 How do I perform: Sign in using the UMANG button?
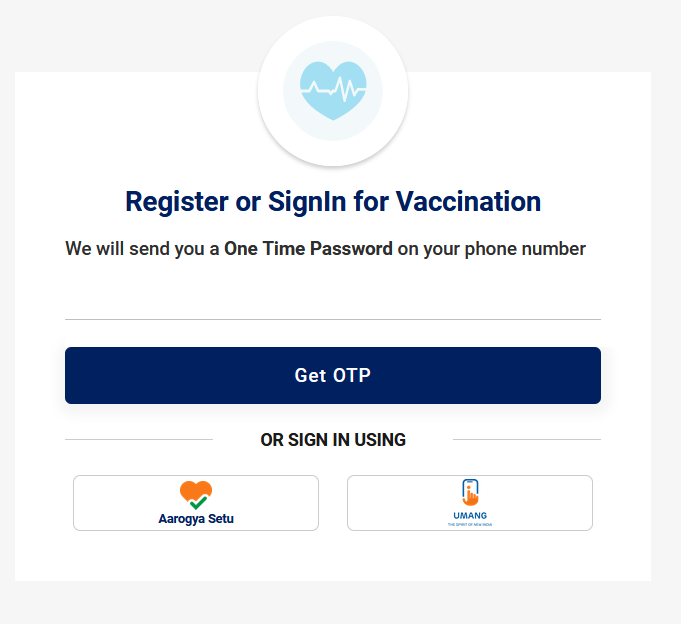pyautogui.click(x=470, y=503)
